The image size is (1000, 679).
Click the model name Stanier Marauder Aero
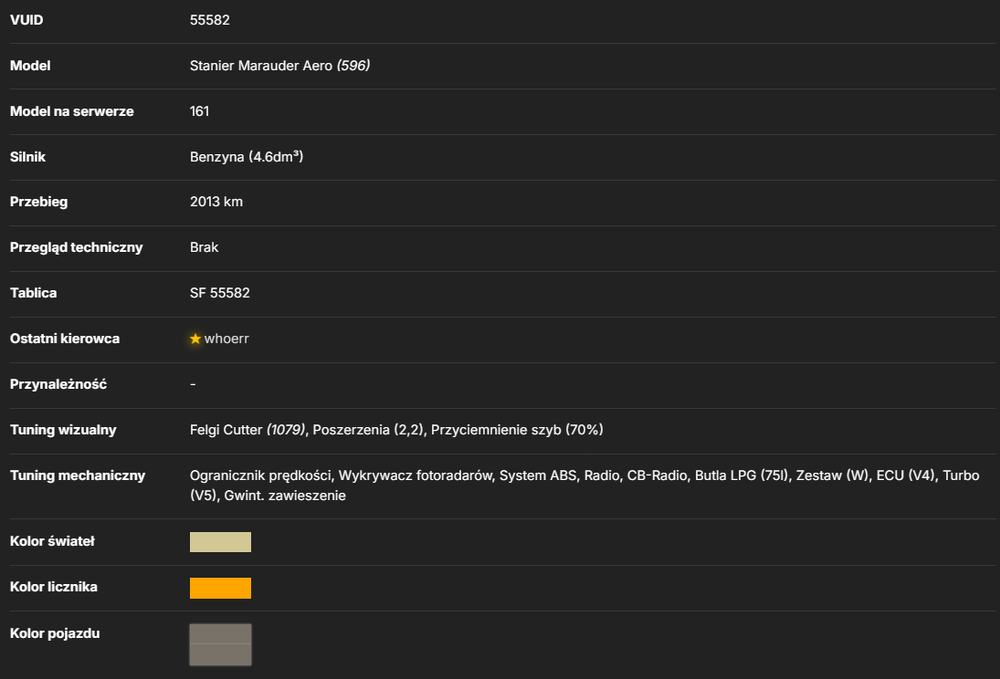(261, 66)
